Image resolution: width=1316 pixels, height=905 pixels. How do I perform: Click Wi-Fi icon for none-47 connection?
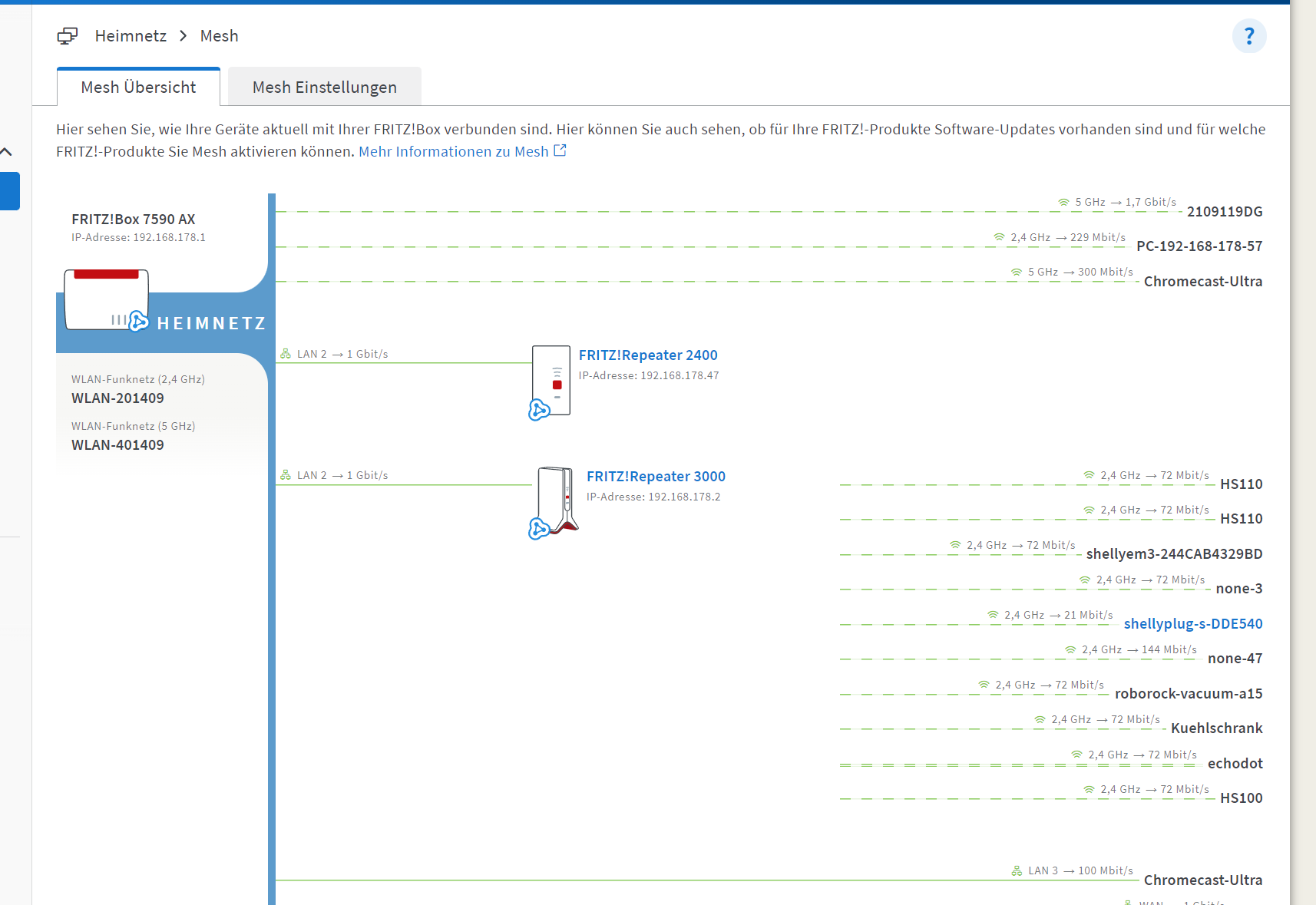(1070, 649)
